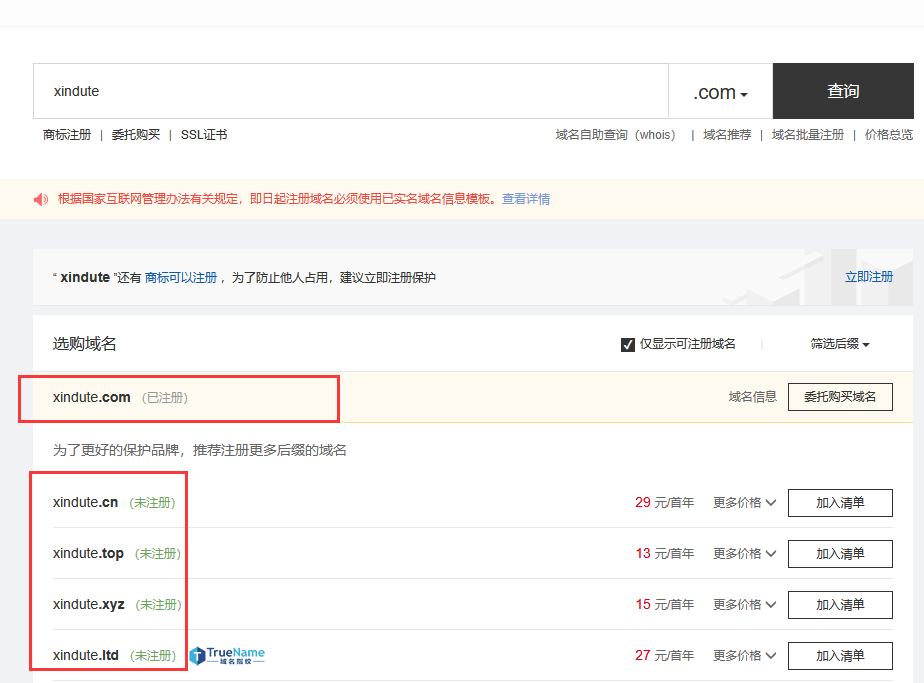Click the speaker announcement icon
Viewport: 924px width, 683px height.
click(x=40, y=200)
